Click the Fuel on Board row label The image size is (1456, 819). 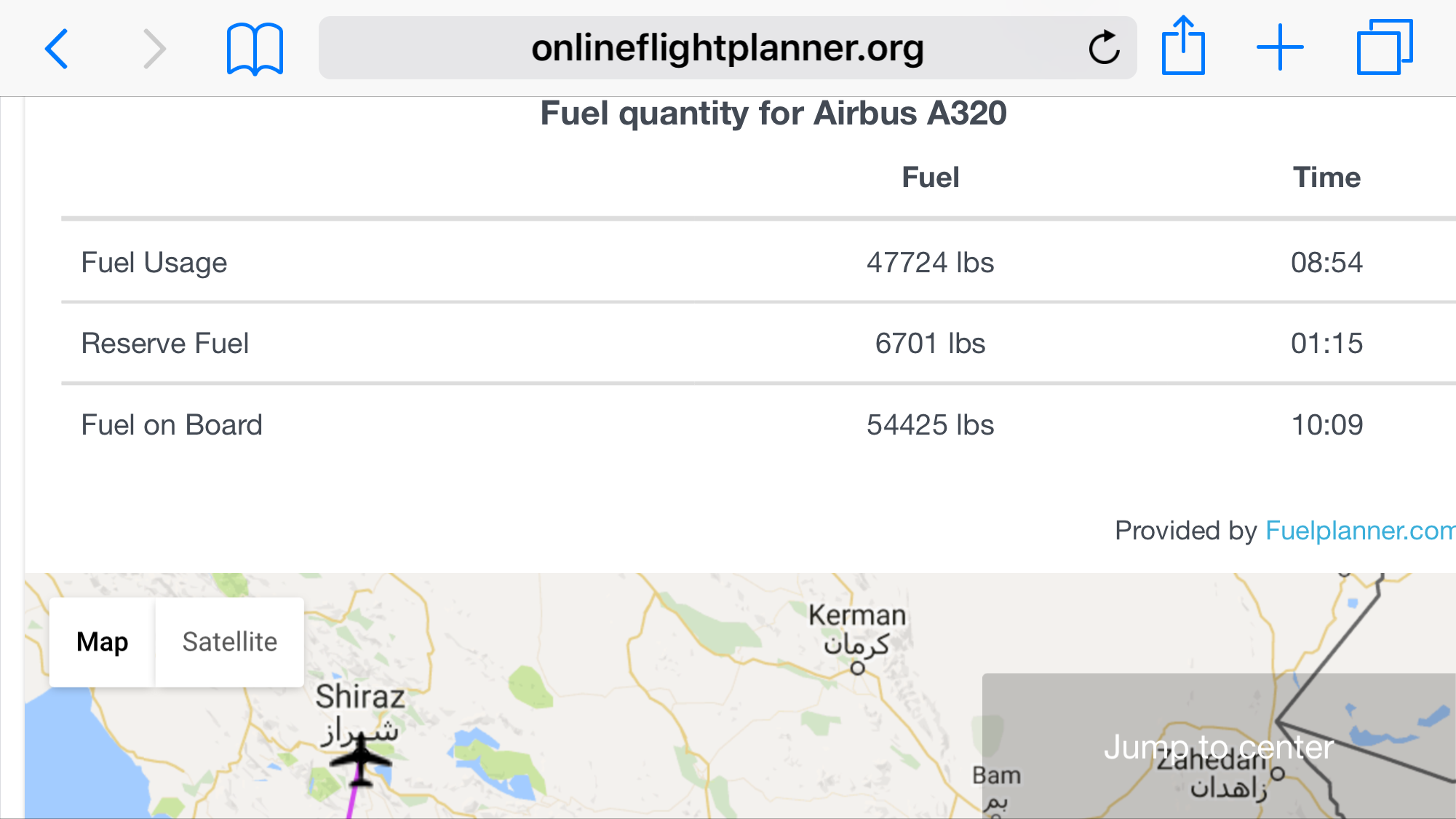coord(172,425)
